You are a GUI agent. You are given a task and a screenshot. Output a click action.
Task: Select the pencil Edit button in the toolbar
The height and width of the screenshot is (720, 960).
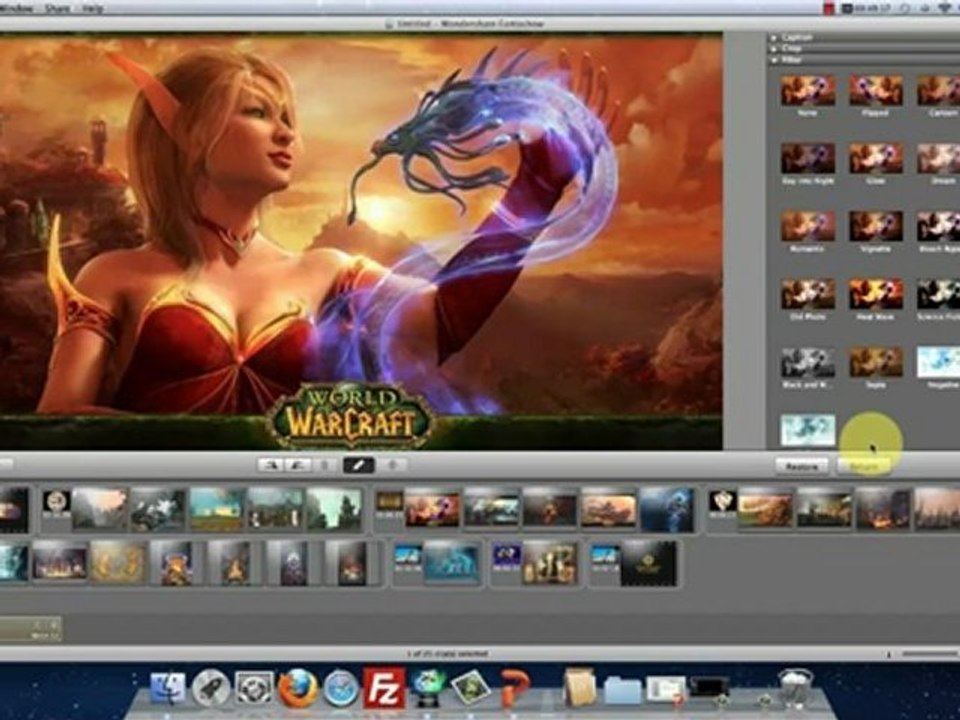359,465
